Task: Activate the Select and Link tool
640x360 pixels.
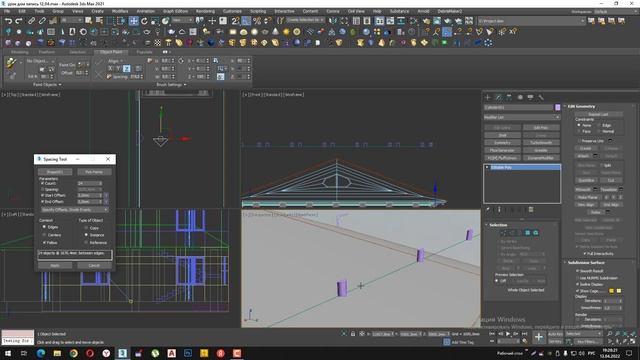Action: pyautogui.click(x=31, y=21)
